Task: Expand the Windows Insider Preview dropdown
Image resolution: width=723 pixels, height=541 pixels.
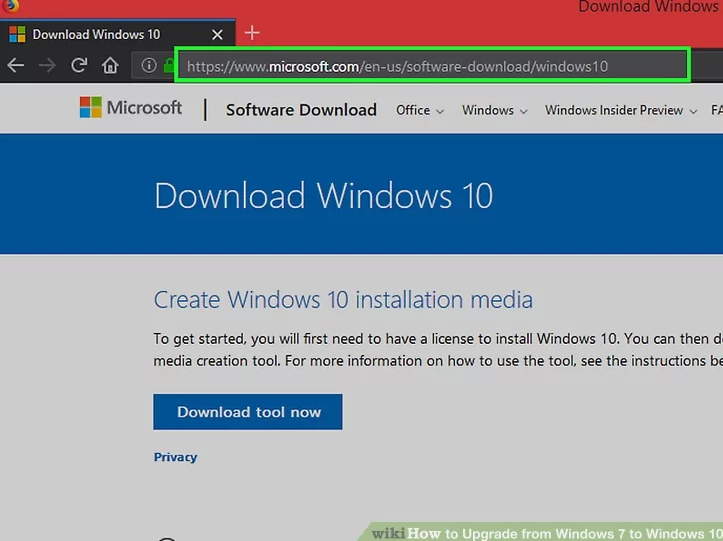Action: click(620, 110)
